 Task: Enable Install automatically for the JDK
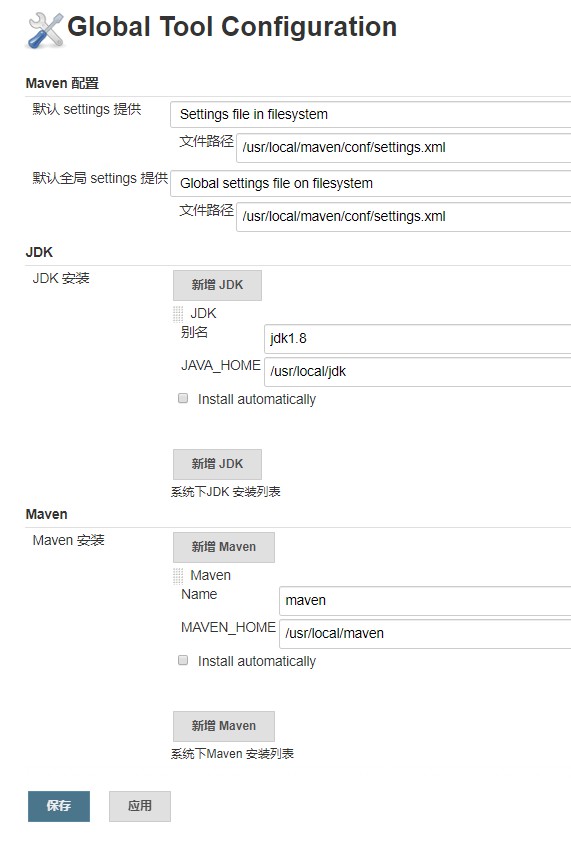(183, 399)
